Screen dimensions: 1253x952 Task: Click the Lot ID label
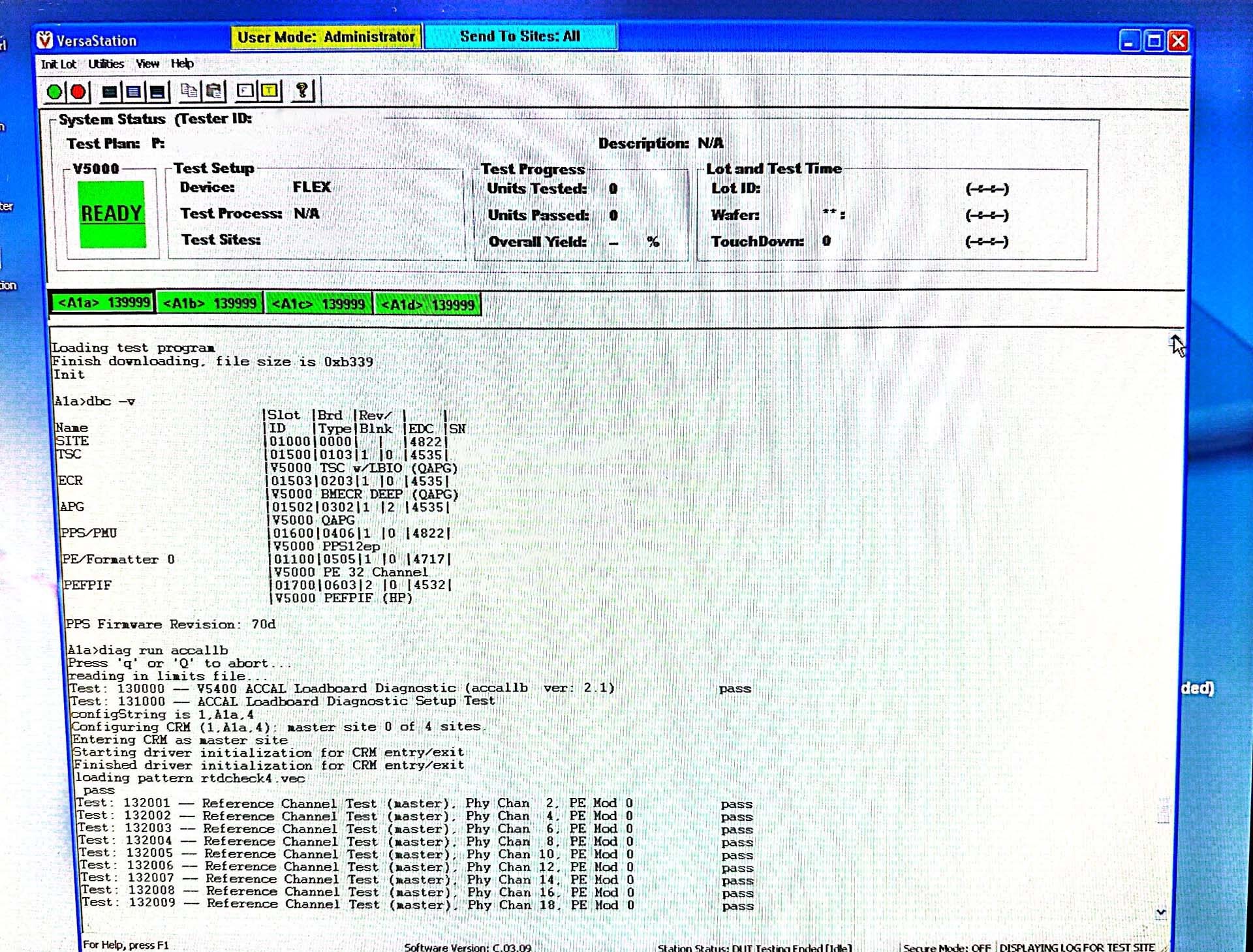(x=735, y=189)
